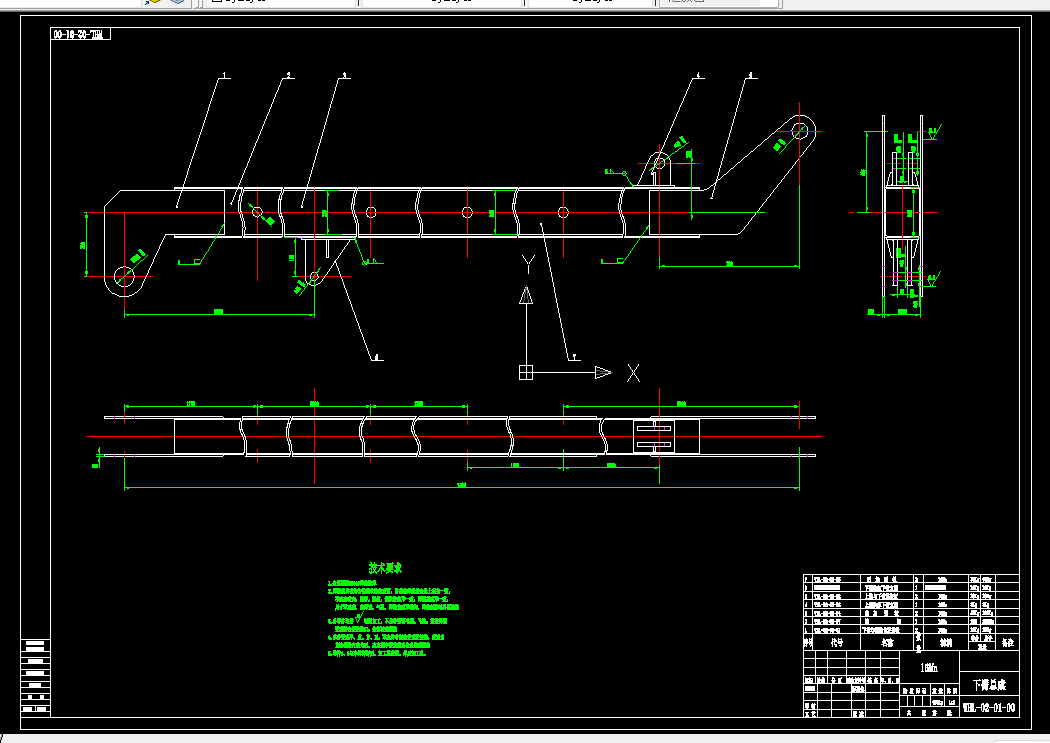The height and width of the screenshot is (743, 1050).
Task: Click the Y axis label of the UCS
Action: coord(528,264)
